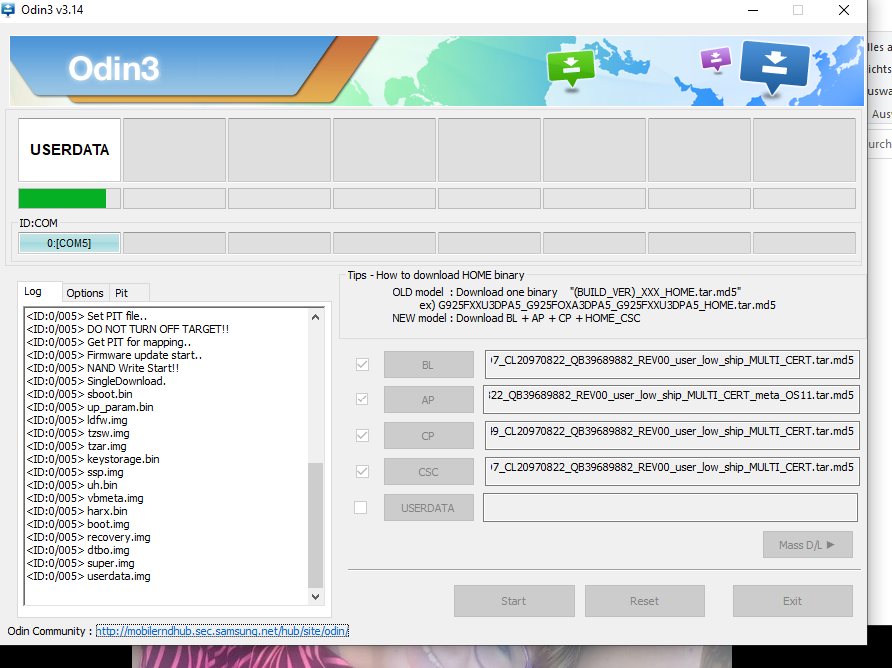The width and height of the screenshot is (892, 668).
Task: Select log line 'Firmware update start..'
Action: tap(114, 355)
